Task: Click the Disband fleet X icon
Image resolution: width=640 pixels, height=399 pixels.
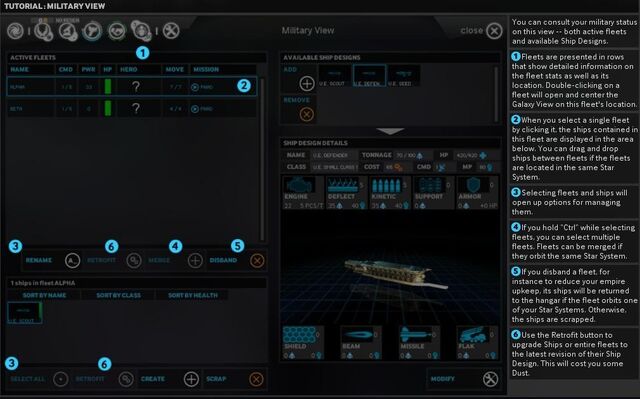Action: (x=257, y=260)
